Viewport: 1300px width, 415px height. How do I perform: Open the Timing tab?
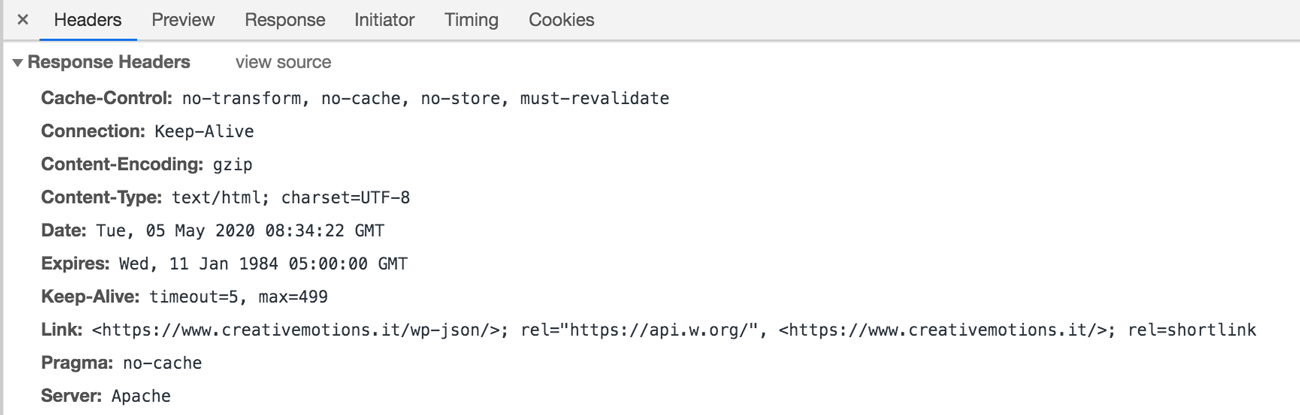tap(471, 20)
